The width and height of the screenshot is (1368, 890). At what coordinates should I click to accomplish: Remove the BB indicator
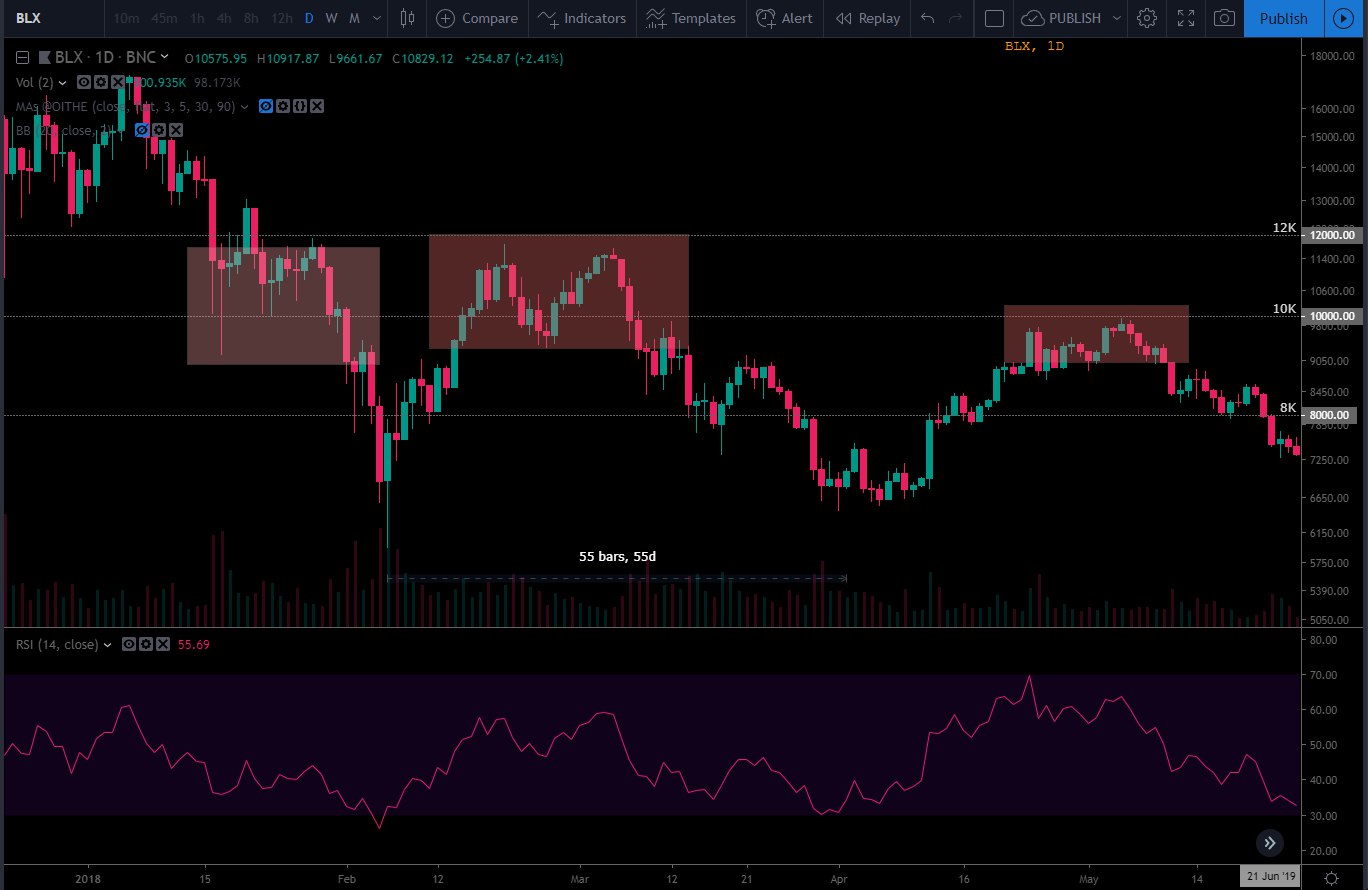tap(176, 130)
